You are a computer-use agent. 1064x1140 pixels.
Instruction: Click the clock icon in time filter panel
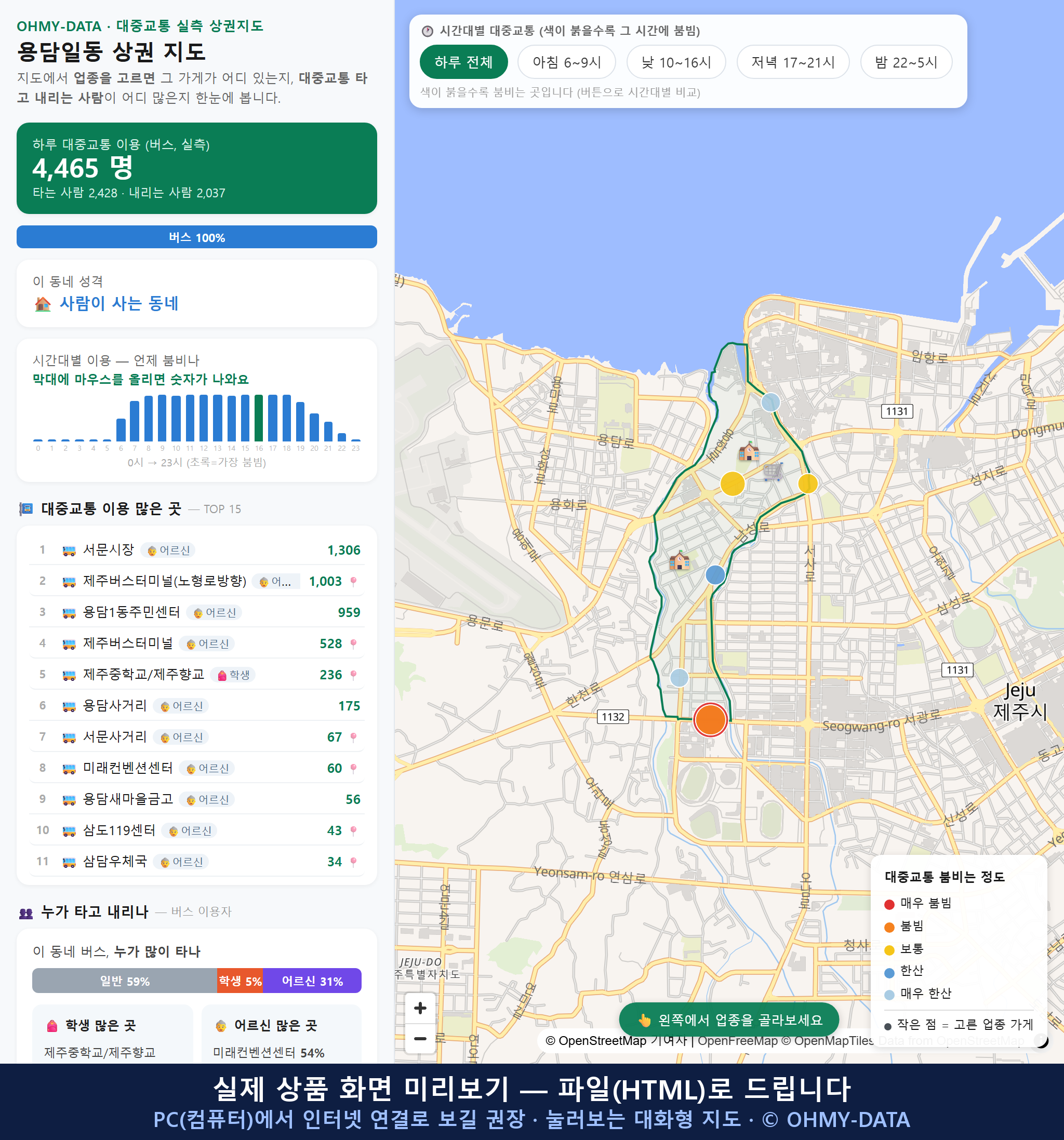coord(428,31)
